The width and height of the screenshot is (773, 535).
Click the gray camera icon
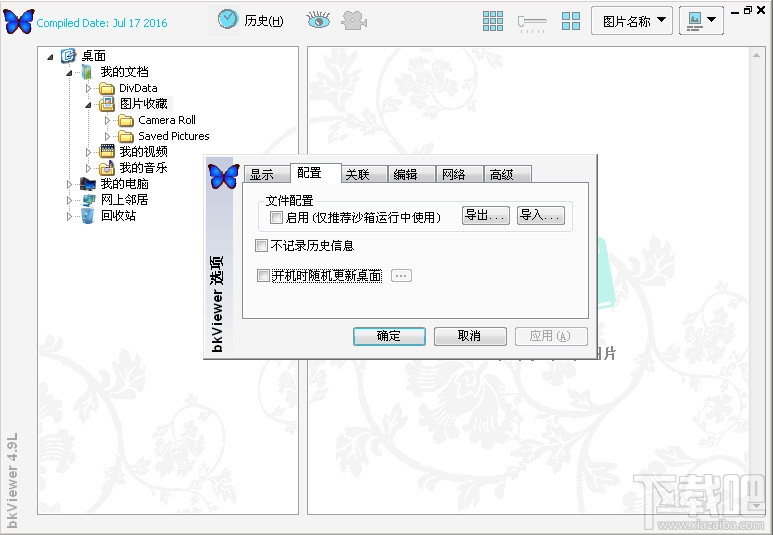coord(354,21)
